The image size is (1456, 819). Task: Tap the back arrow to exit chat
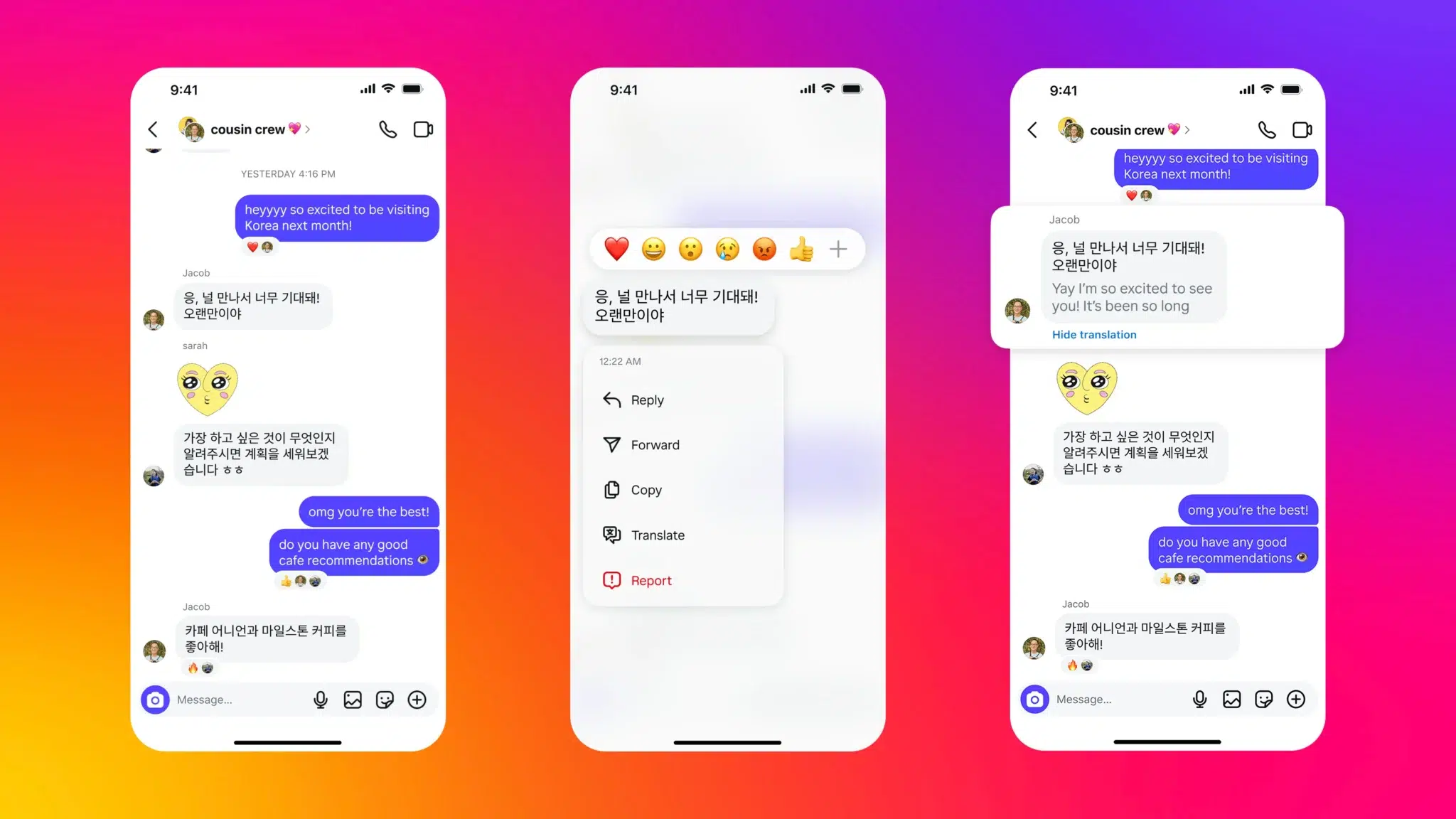click(155, 128)
